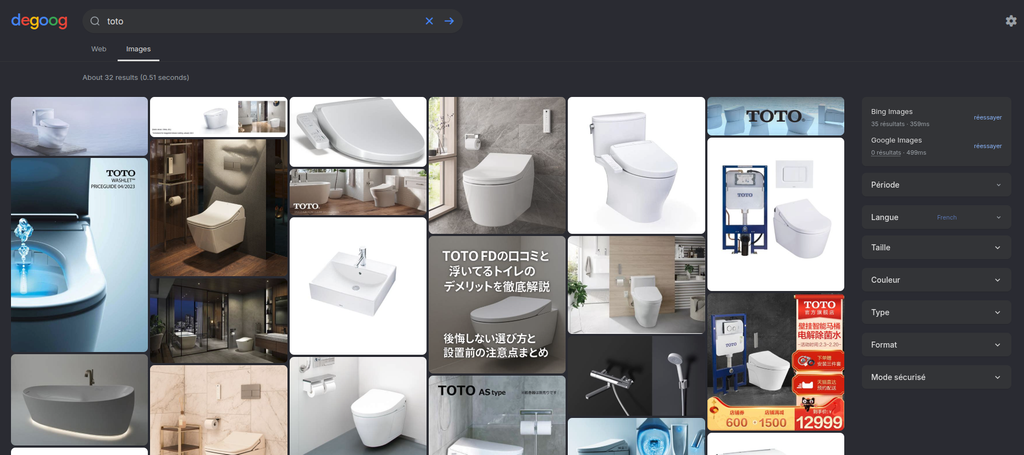Clear the search query with X icon
Screen dimensions: 1024x455
(x=429, y=21)
